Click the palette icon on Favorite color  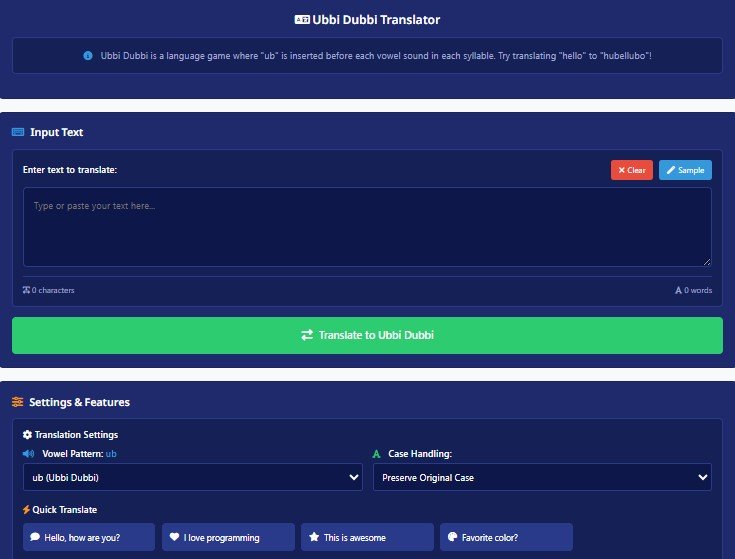click(452, 537)
